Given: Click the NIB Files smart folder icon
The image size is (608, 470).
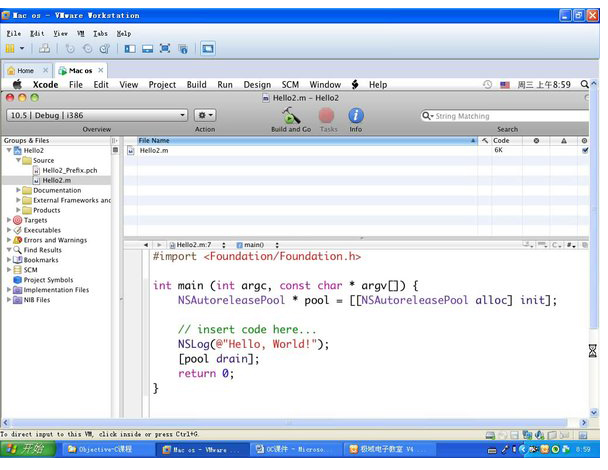Looking at the screenshot, I should point(17,300).
